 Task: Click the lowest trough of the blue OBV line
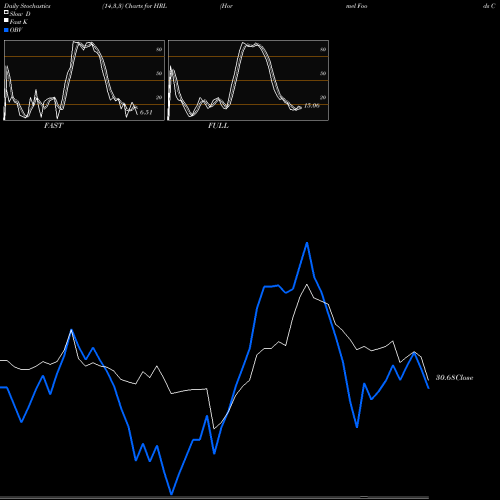pos(171,494)
